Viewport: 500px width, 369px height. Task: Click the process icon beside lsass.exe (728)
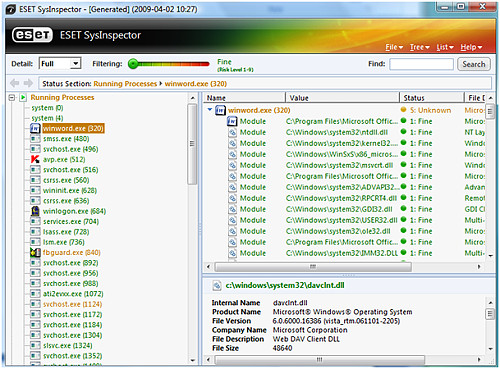(35, 232)
